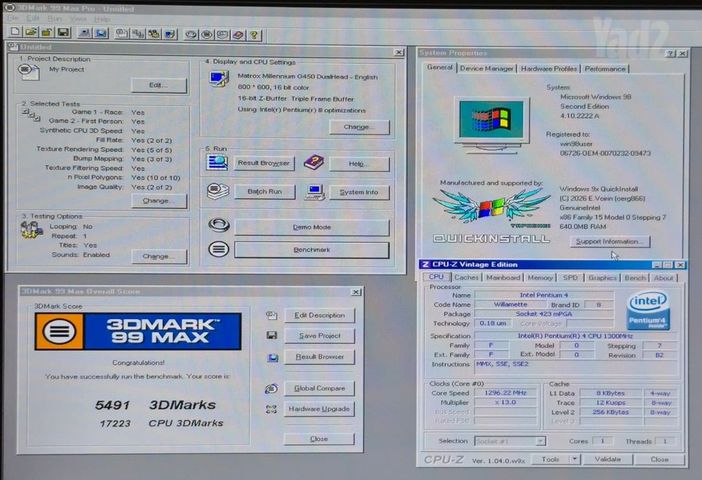The height and width of the screenshot is (480, 702).
Task: Open the Bench tab in CPU-Z
Action: [635, 278]
